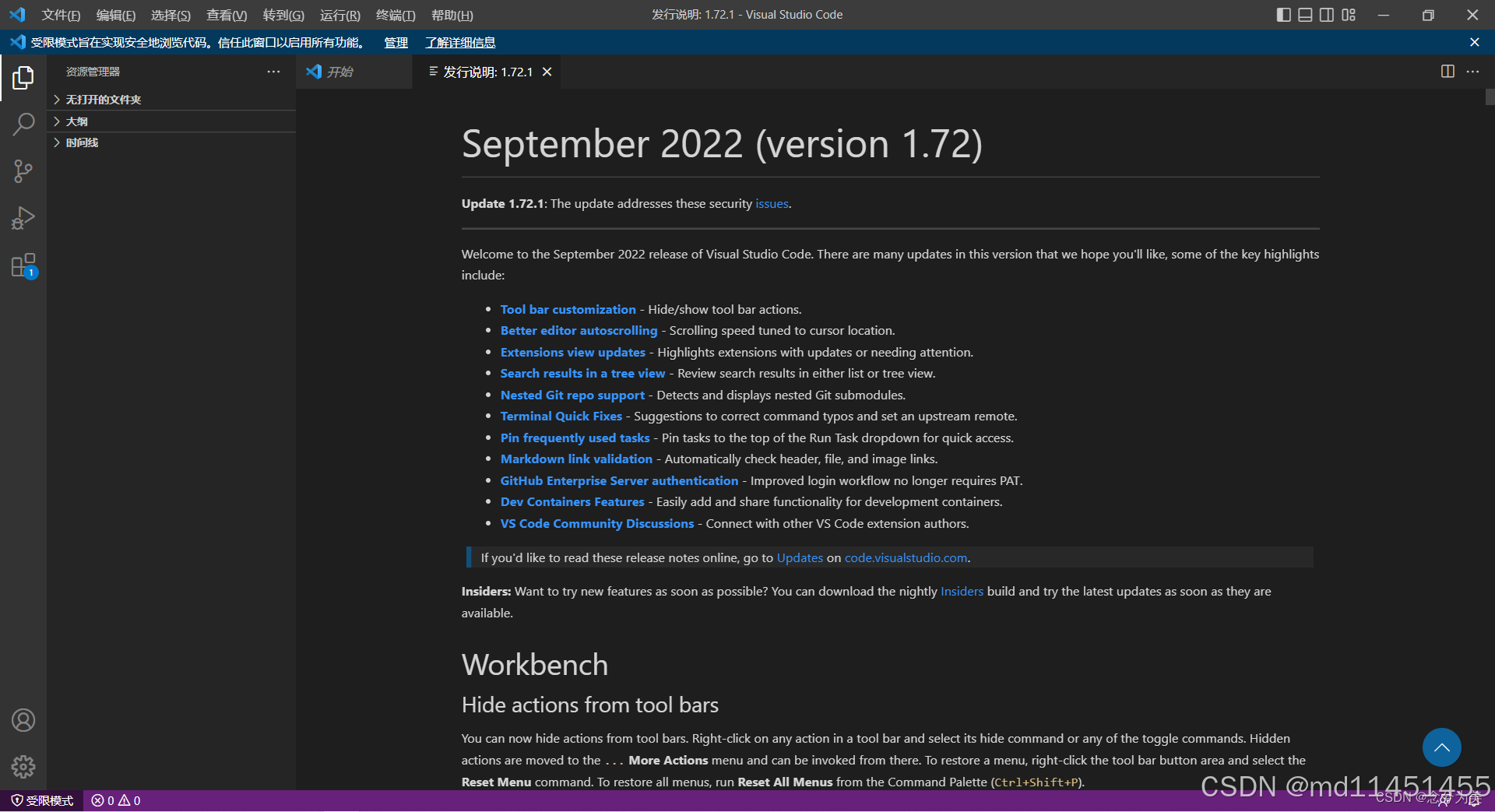
Task: Open the Source Control view icon
Action: [x=23, y=171]
